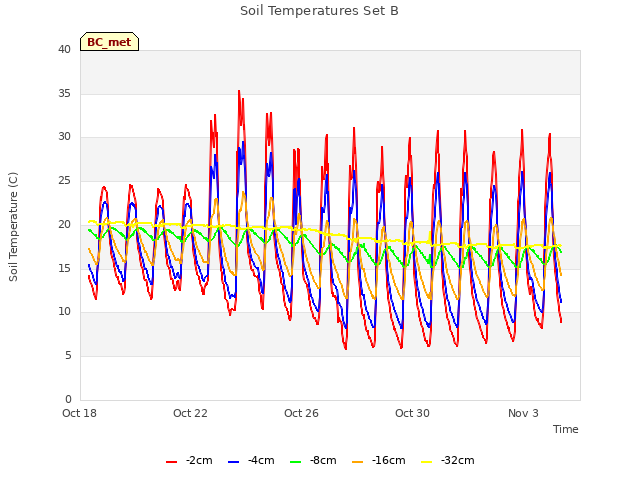Click the yellow -32cm legend swatch
This screenshot has width=640, height=480.
click(x=426, y=462)
